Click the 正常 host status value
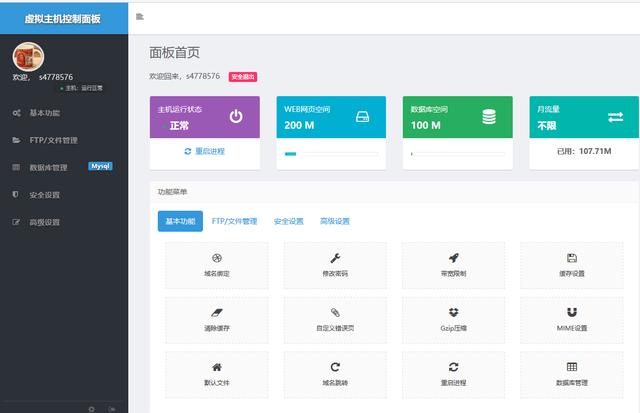Viewport: 640px width, 413px height. click(x=179, y=126)
